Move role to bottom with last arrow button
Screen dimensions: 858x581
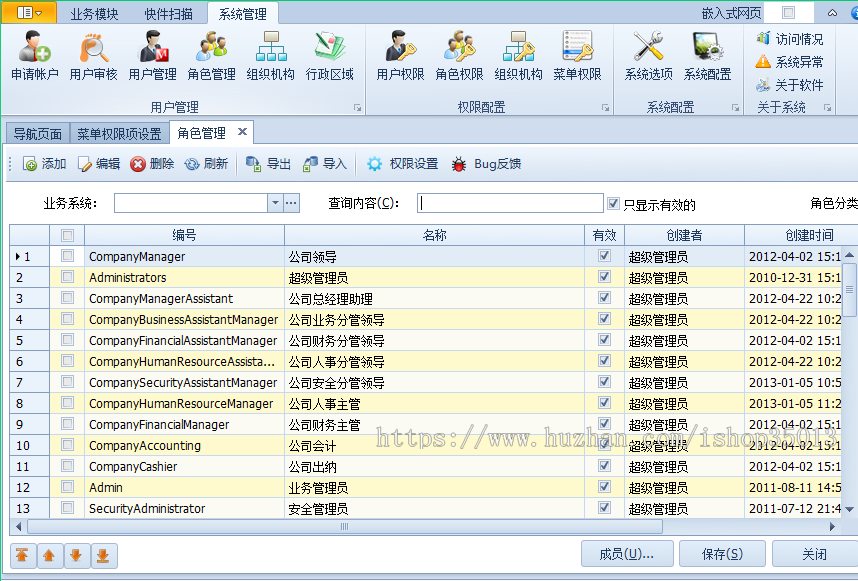point(103,556)
